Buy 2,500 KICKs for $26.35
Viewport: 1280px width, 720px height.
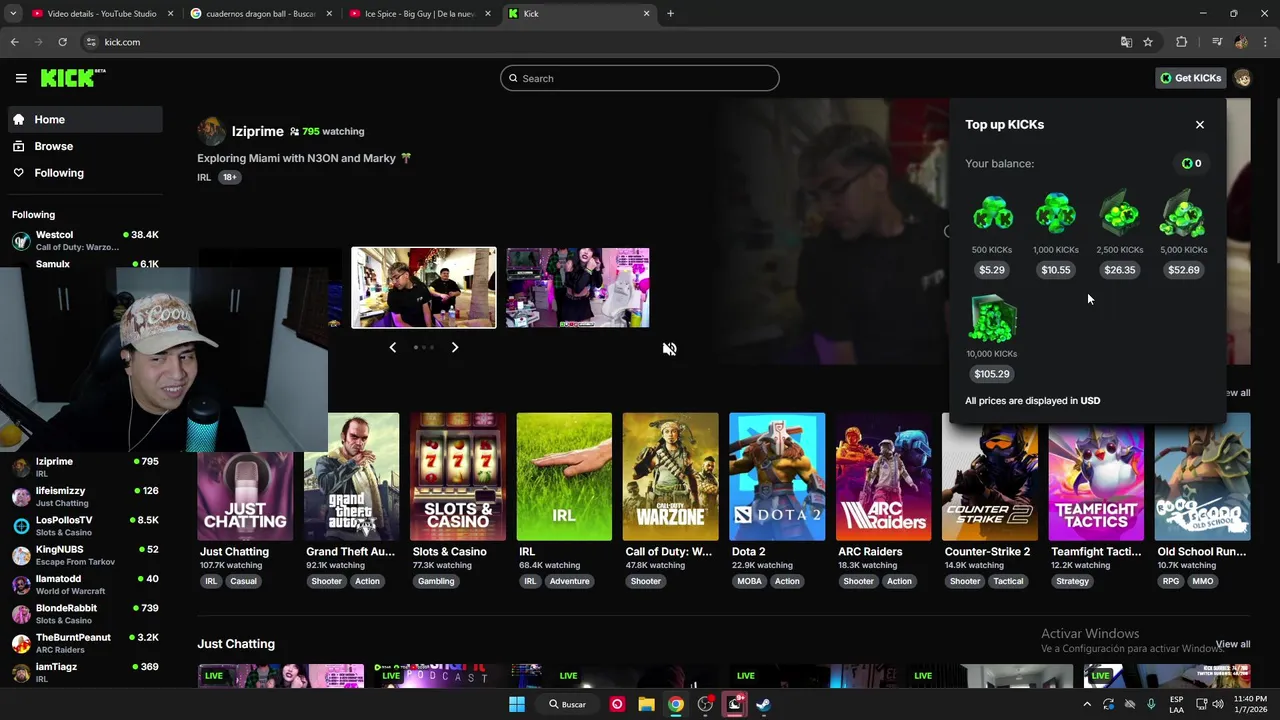point(1119,270)
